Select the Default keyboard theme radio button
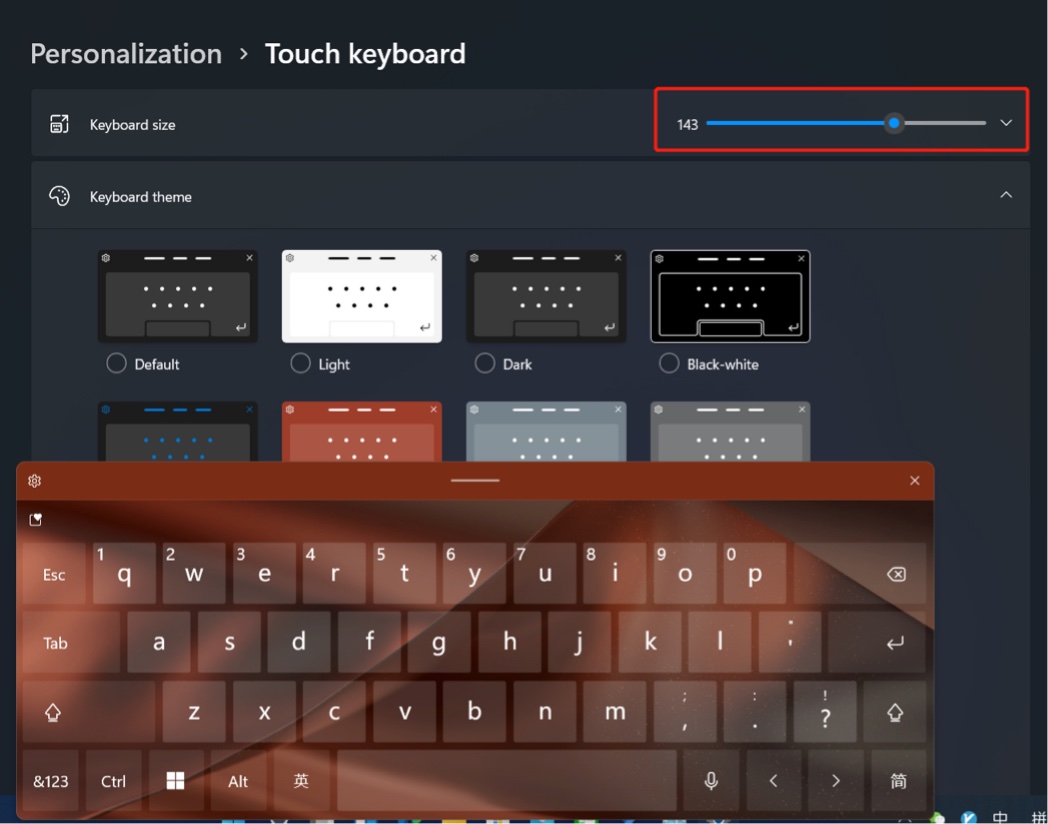The height and width of the screenshot is (824, 1048). click(x=118, y=364)
